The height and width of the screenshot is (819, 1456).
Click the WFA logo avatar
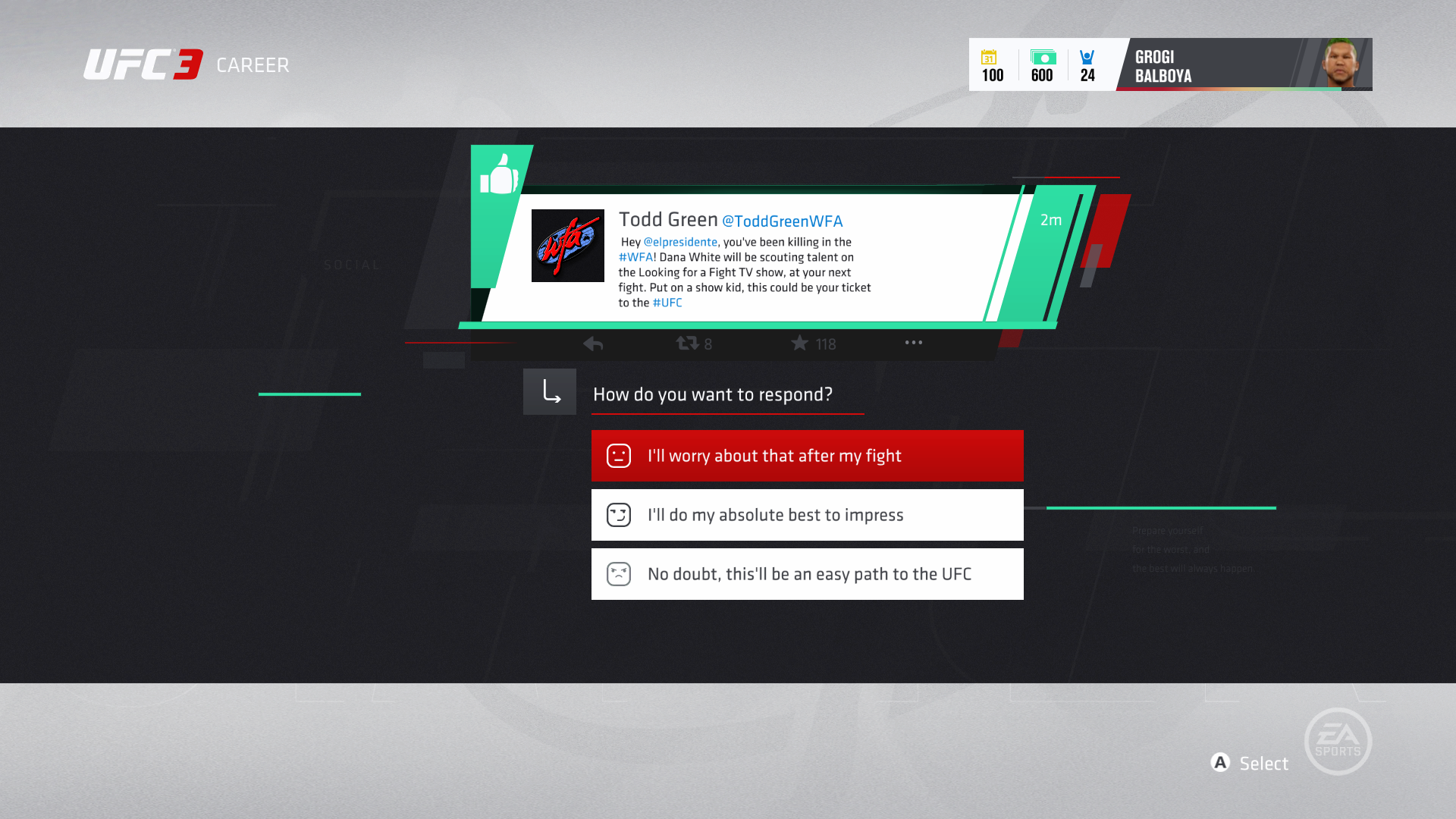coord(567,246)
